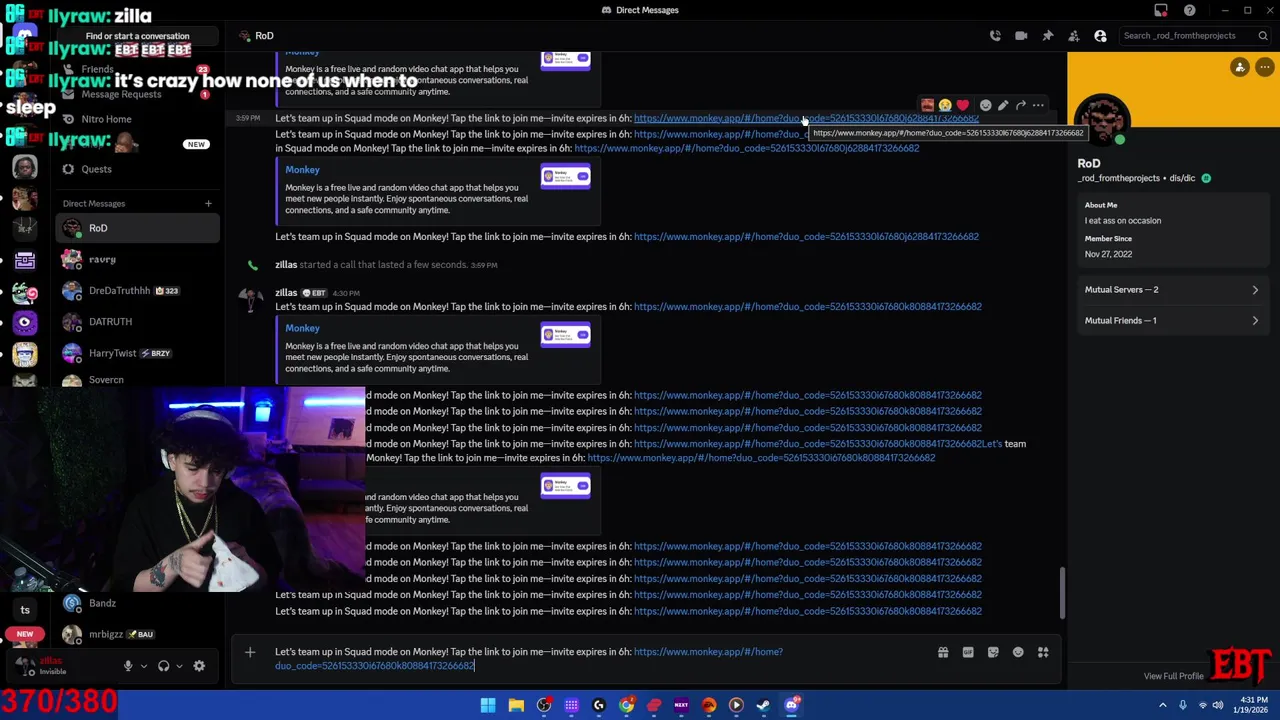Open the DreDaTruthhh conversation
The height and width of the screenshot is (720, 1280).
tap(137, 290)
